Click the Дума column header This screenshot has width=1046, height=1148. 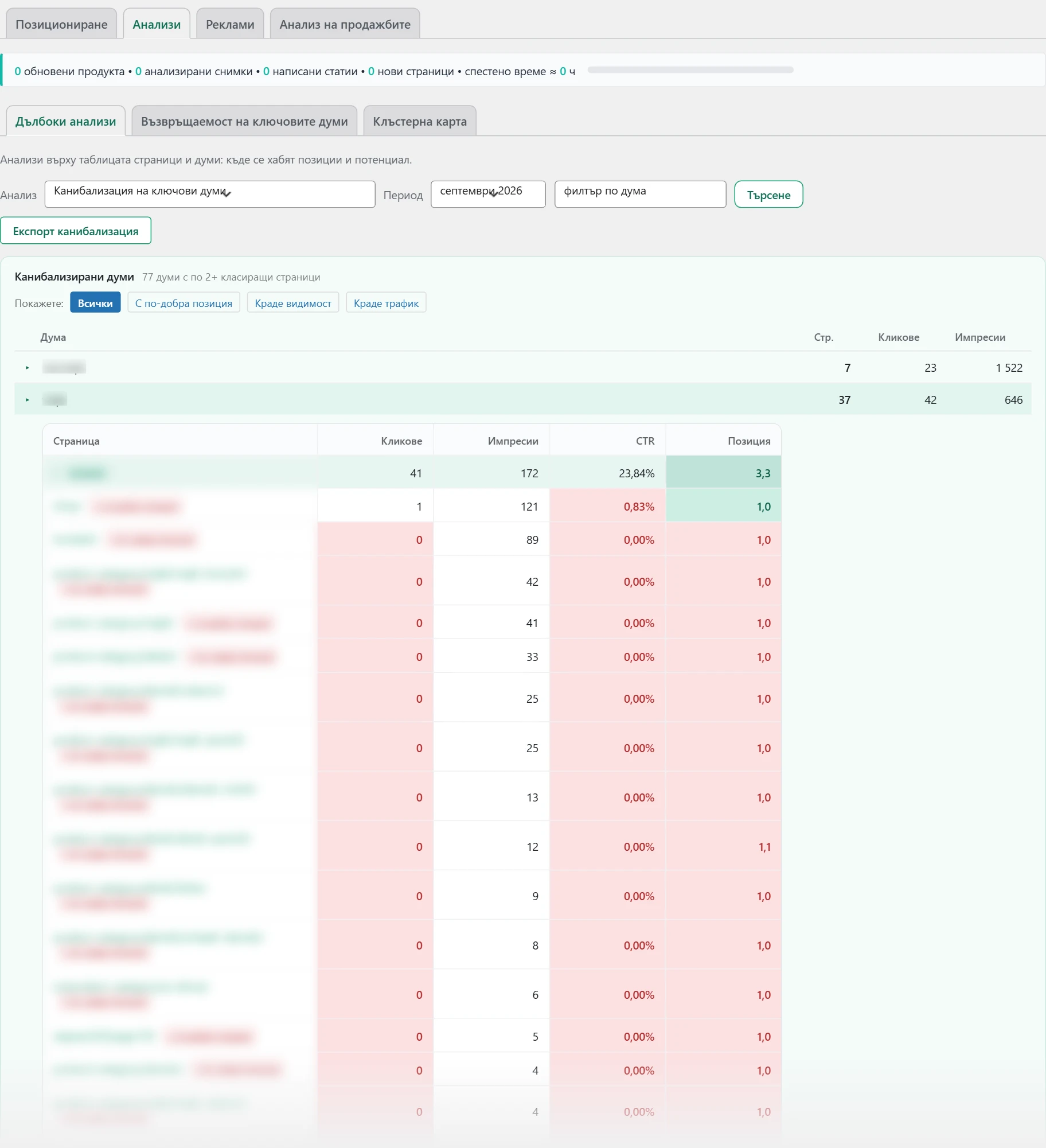coord(53,337)
